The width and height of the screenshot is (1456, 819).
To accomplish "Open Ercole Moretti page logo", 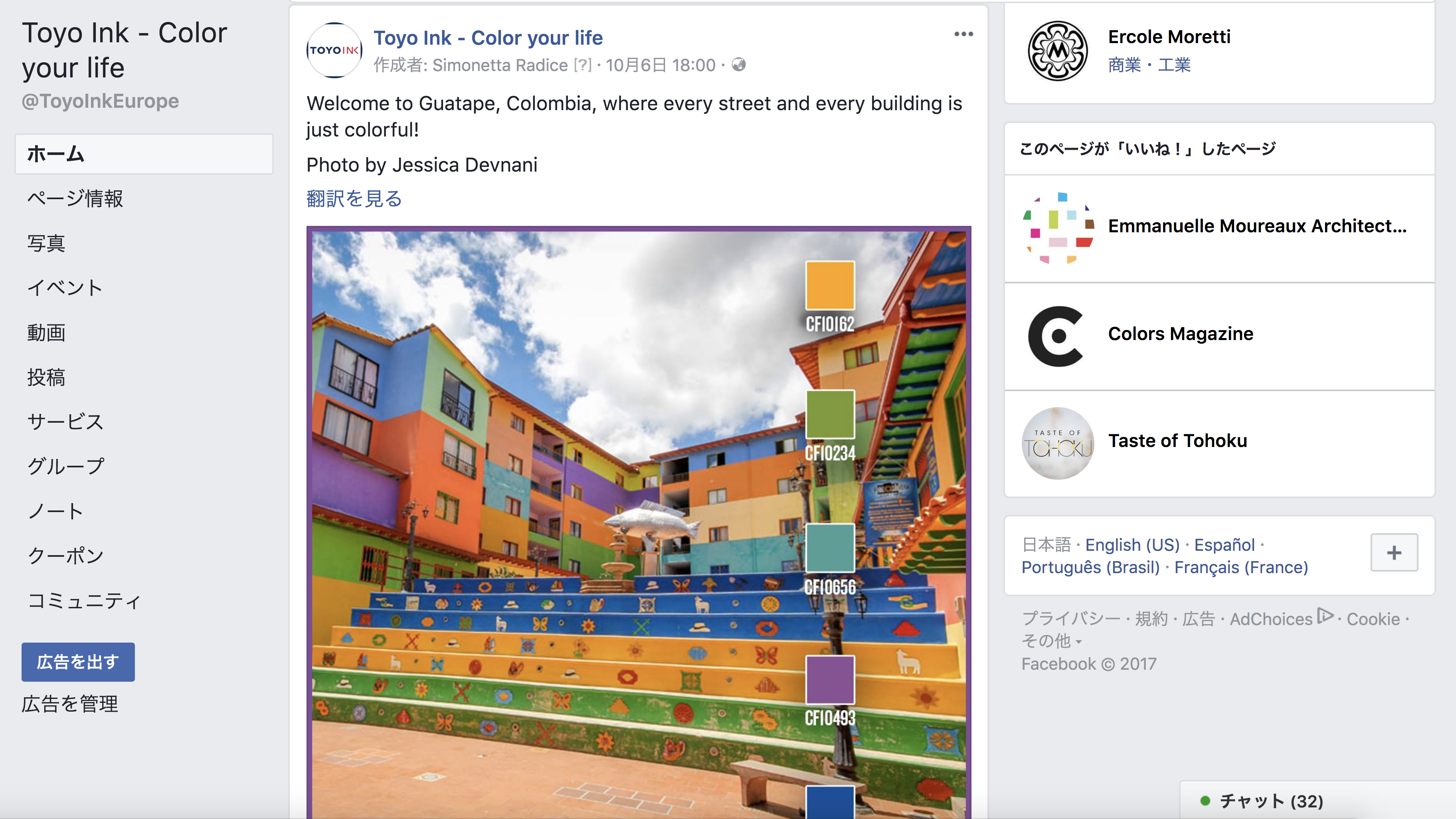I will pos(1058,51).
